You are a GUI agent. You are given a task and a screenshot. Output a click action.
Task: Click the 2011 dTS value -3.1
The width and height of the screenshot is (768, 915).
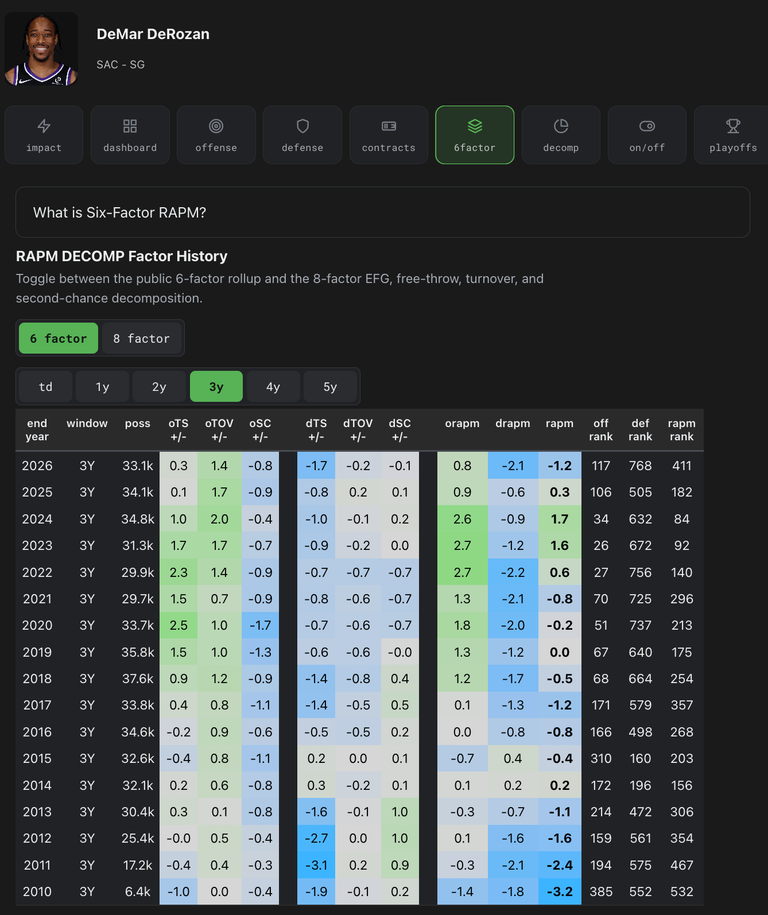316,865
